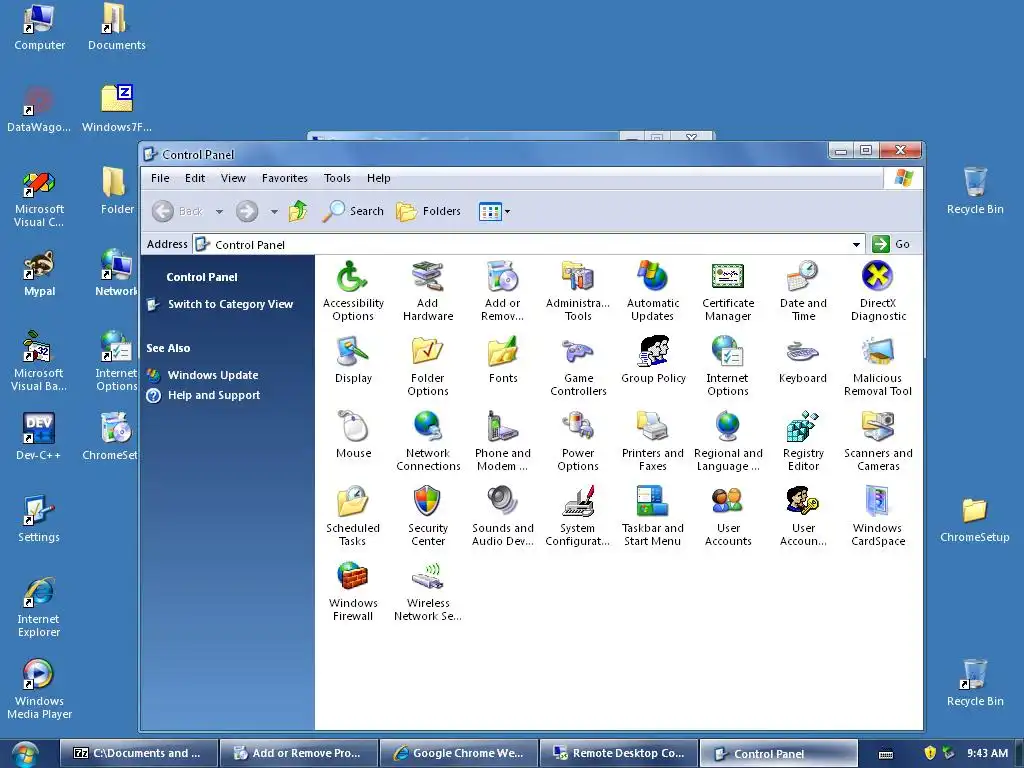
Task: Click inside the Address field
Action: (529, 245)
